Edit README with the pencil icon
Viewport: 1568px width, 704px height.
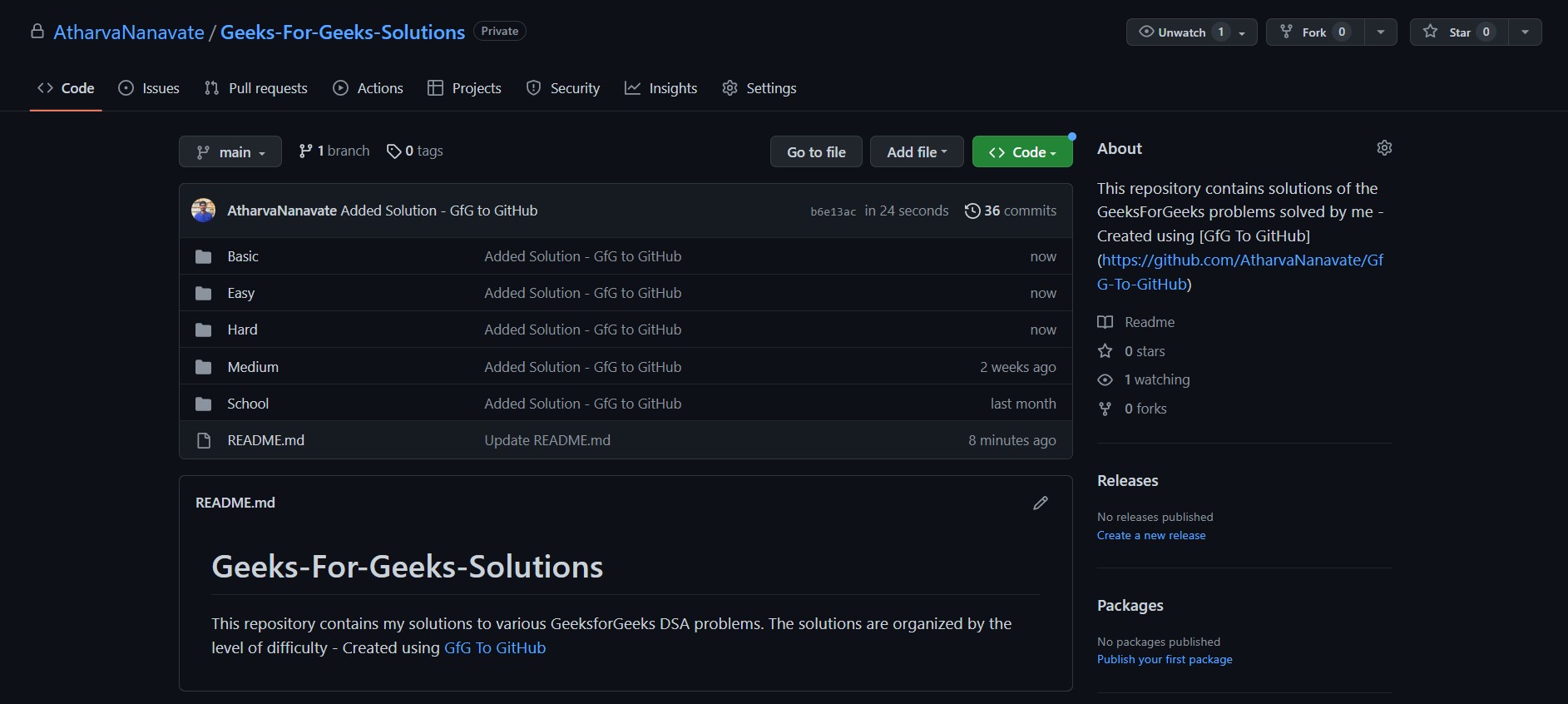coord(1041,503)
